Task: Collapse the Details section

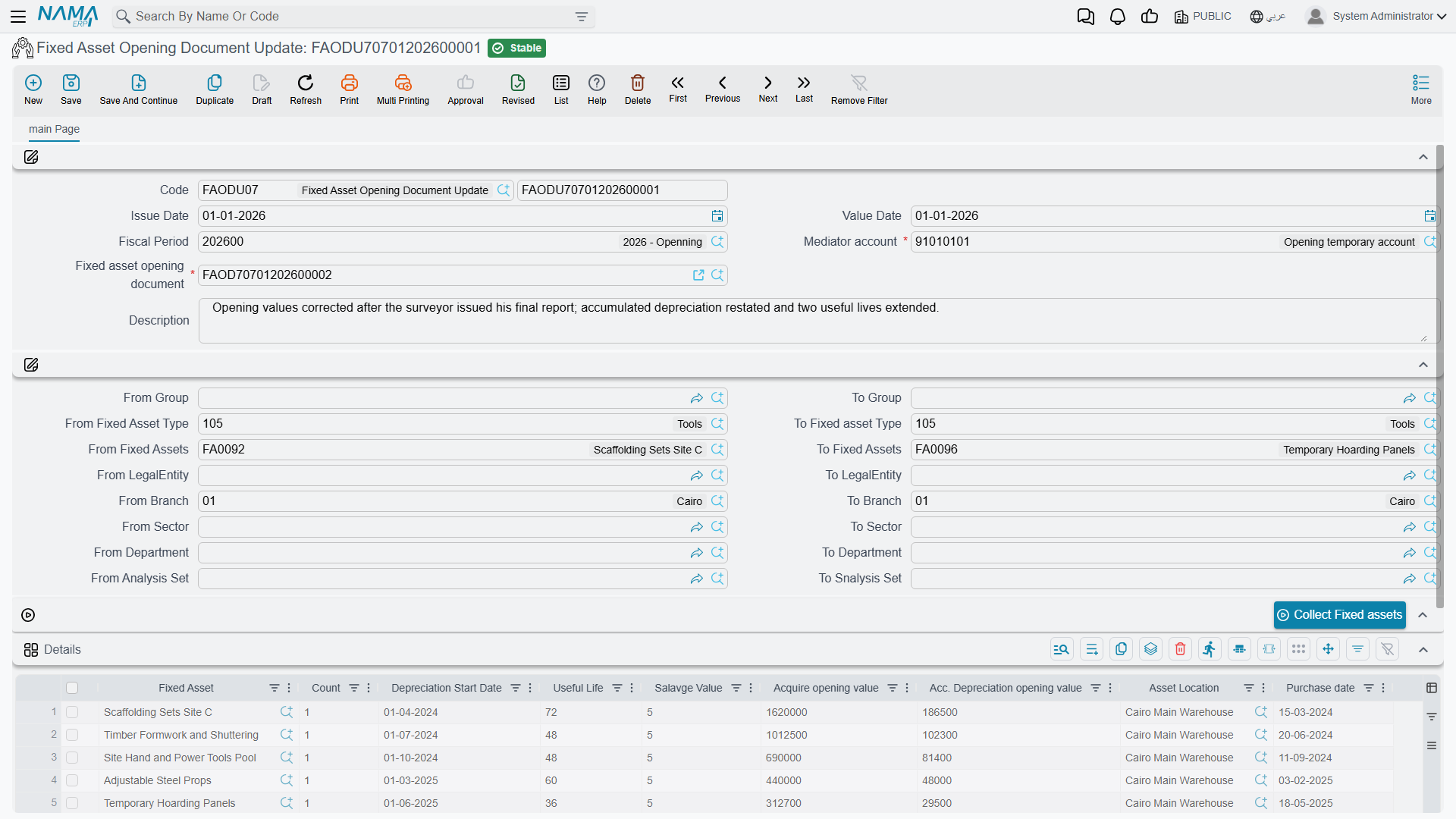Action: click(x=1423, y=650)
